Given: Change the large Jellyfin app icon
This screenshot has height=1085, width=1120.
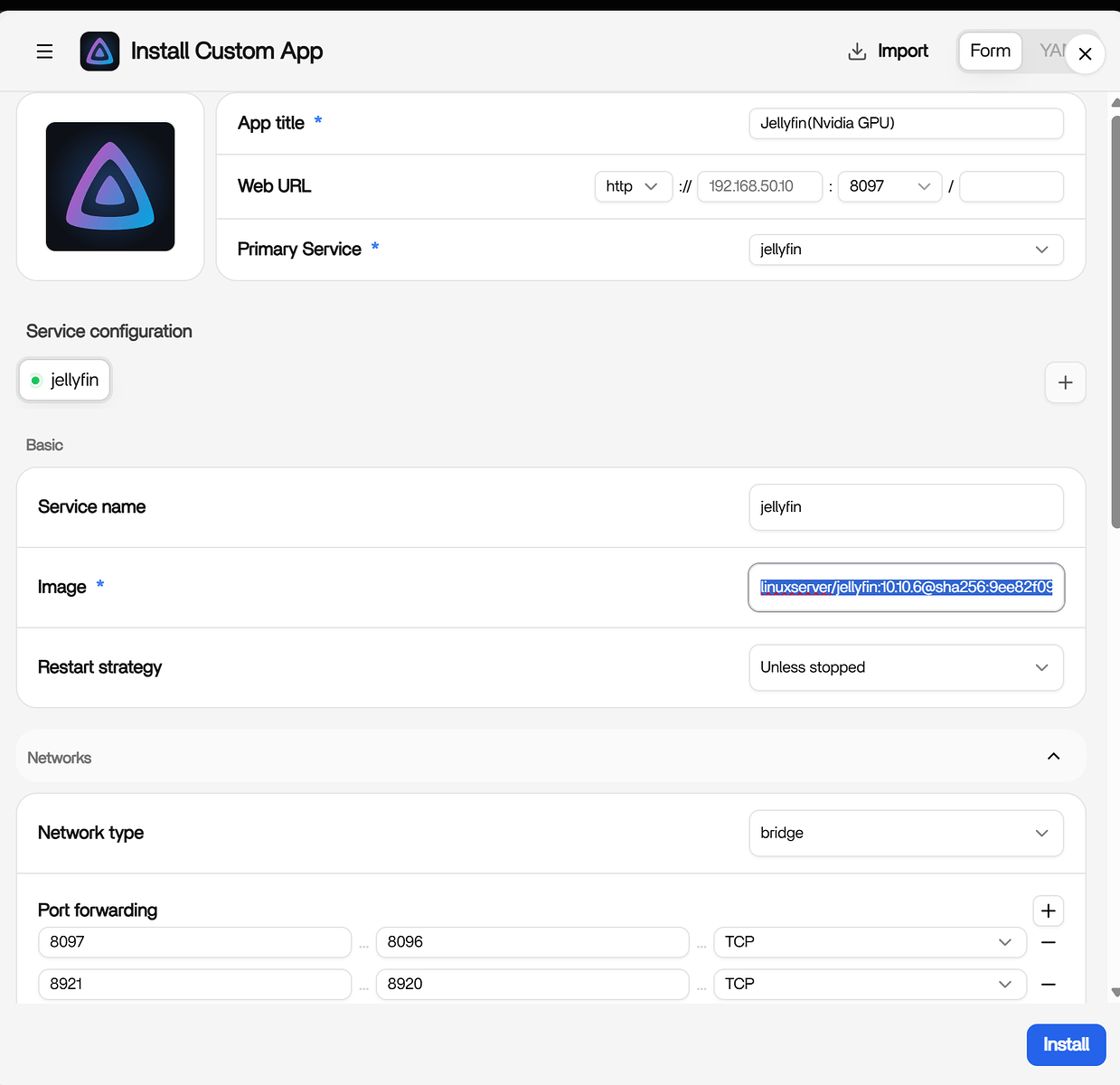Looking at the screenshot, I should pos(110,186).
